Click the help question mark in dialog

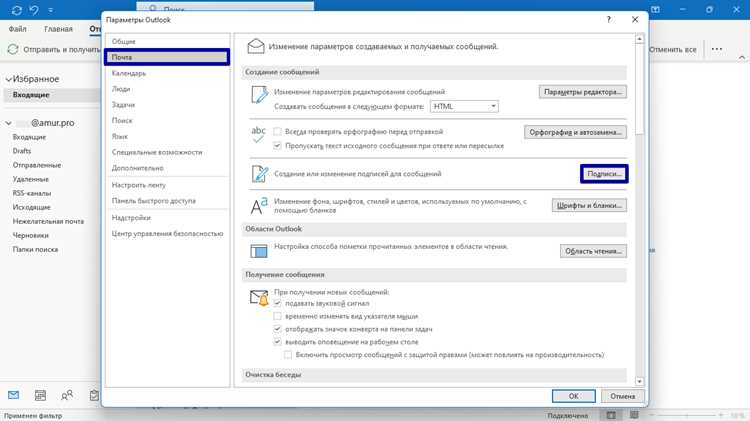(x=608, y=20)
